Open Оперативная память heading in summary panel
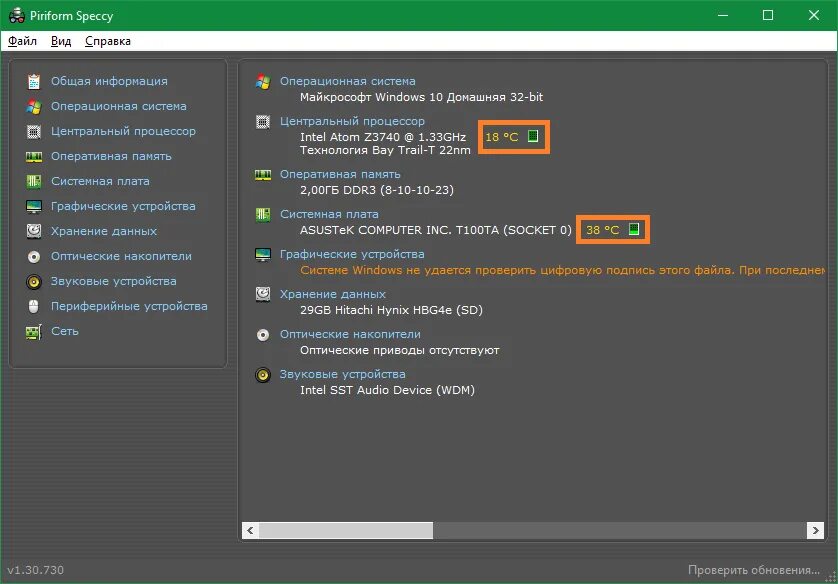Image resolution: width=838 pixels, height=584 pixels. [340, 174]
